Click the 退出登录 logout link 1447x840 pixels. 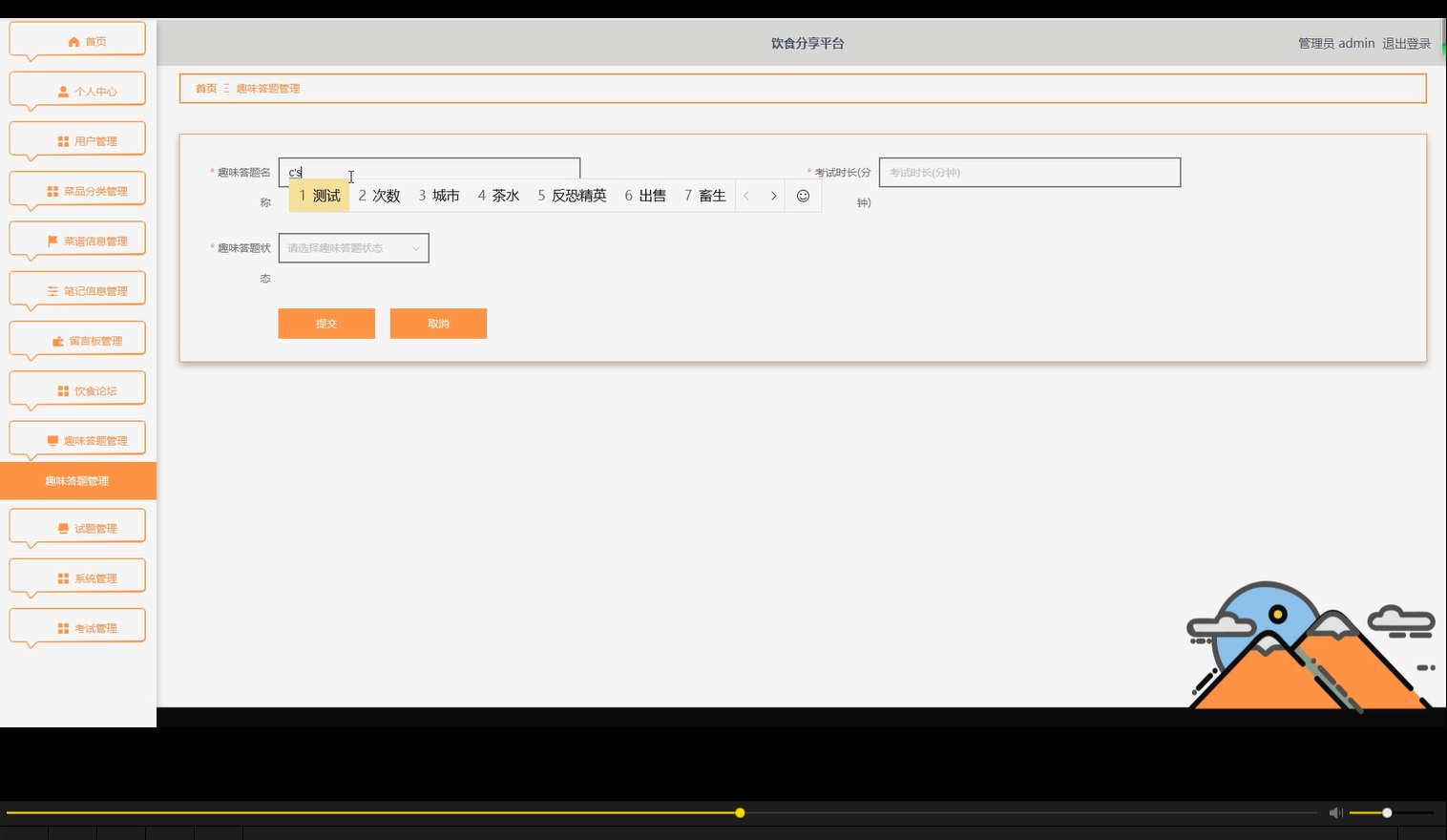coord(1405,43)
